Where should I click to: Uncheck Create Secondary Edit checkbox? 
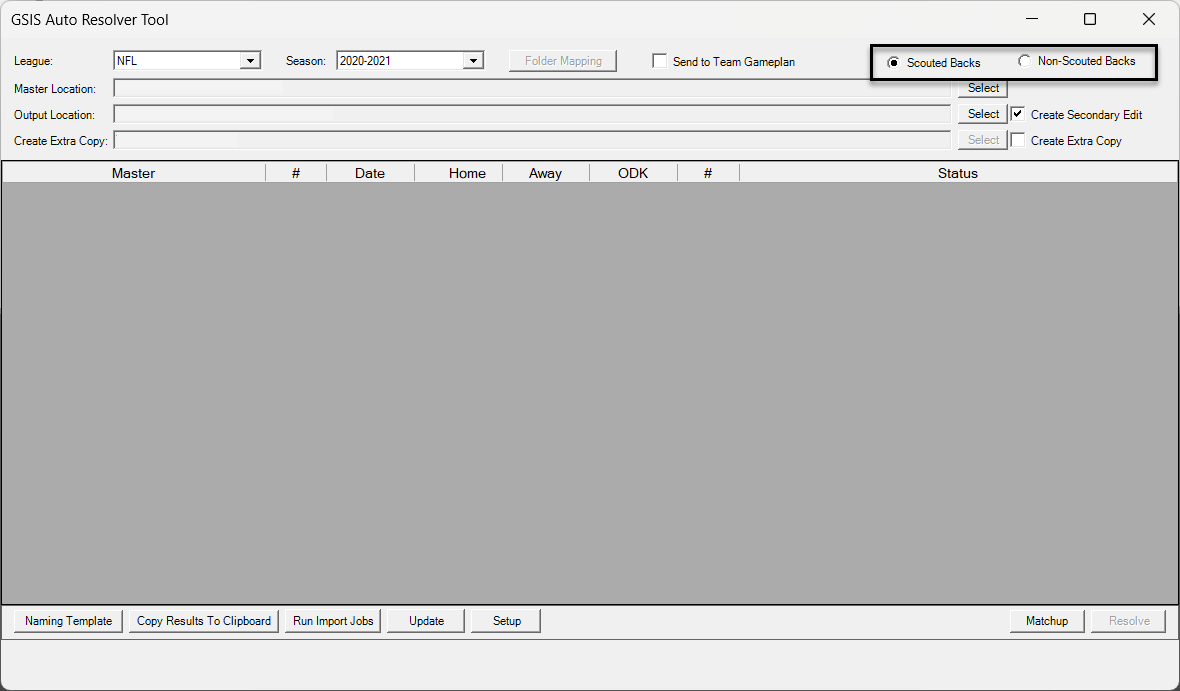[1017, 114]
